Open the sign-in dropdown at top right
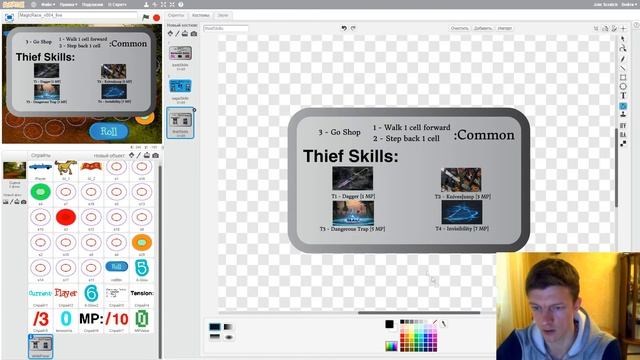 pyautogui.click(x=629, y=4)
